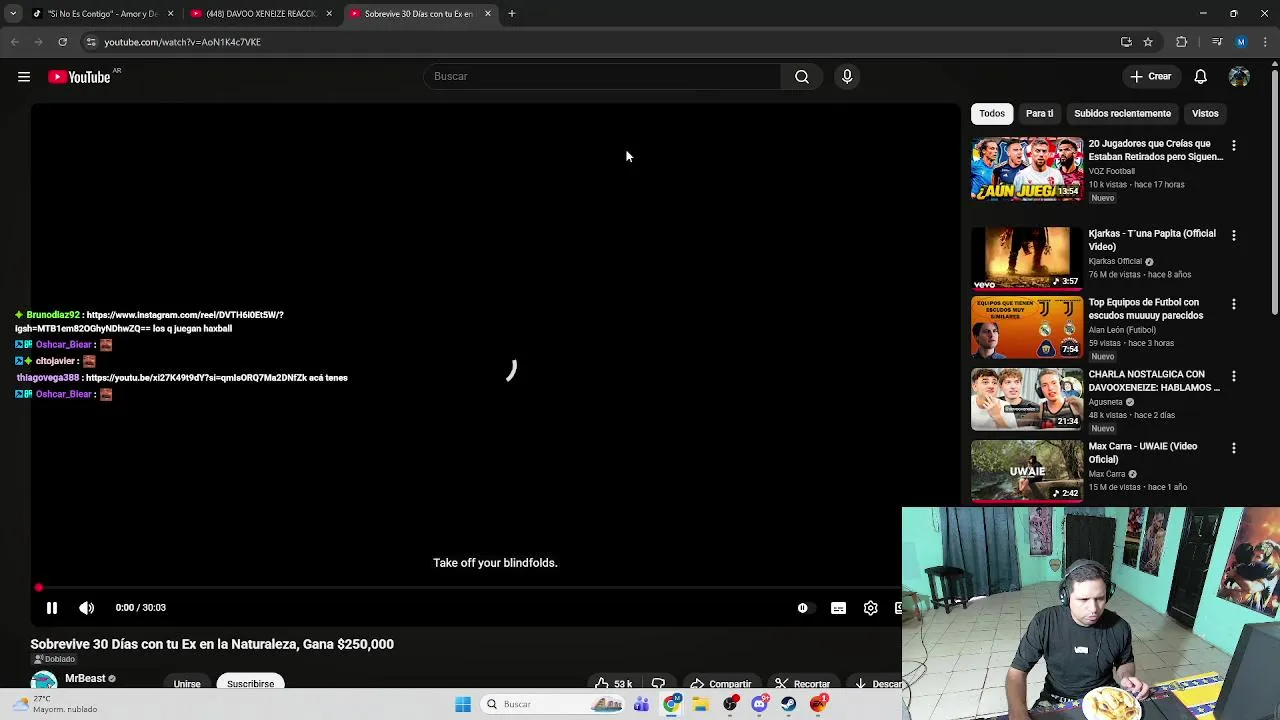Pause the video playback

coord(52,608)
